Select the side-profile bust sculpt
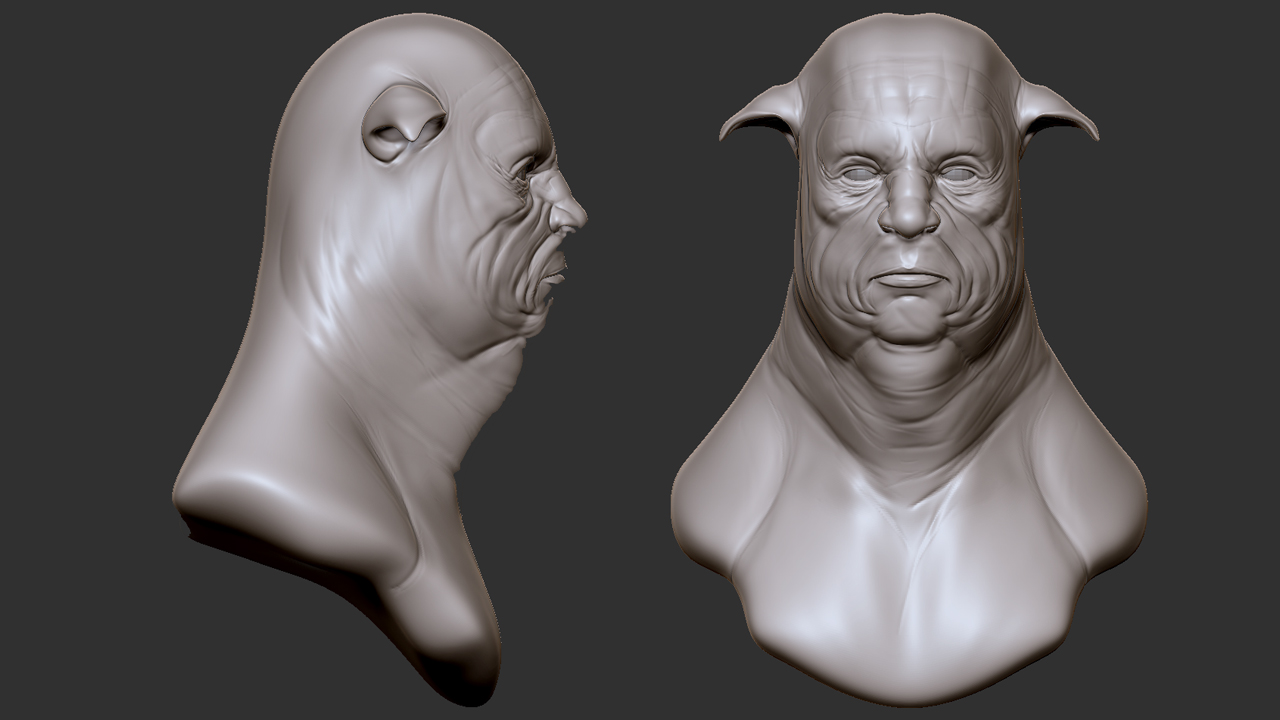The width and height of the screenshot is (1280, 720). [380, 360]
